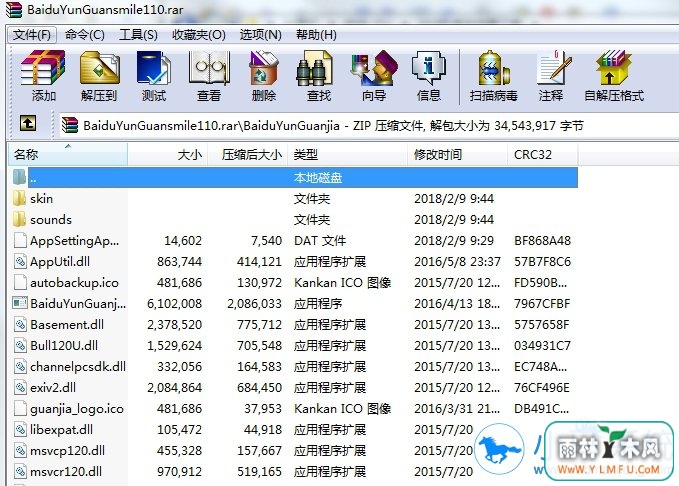Click the 注释 (Comment) toolbar icon

pos(553,68)
